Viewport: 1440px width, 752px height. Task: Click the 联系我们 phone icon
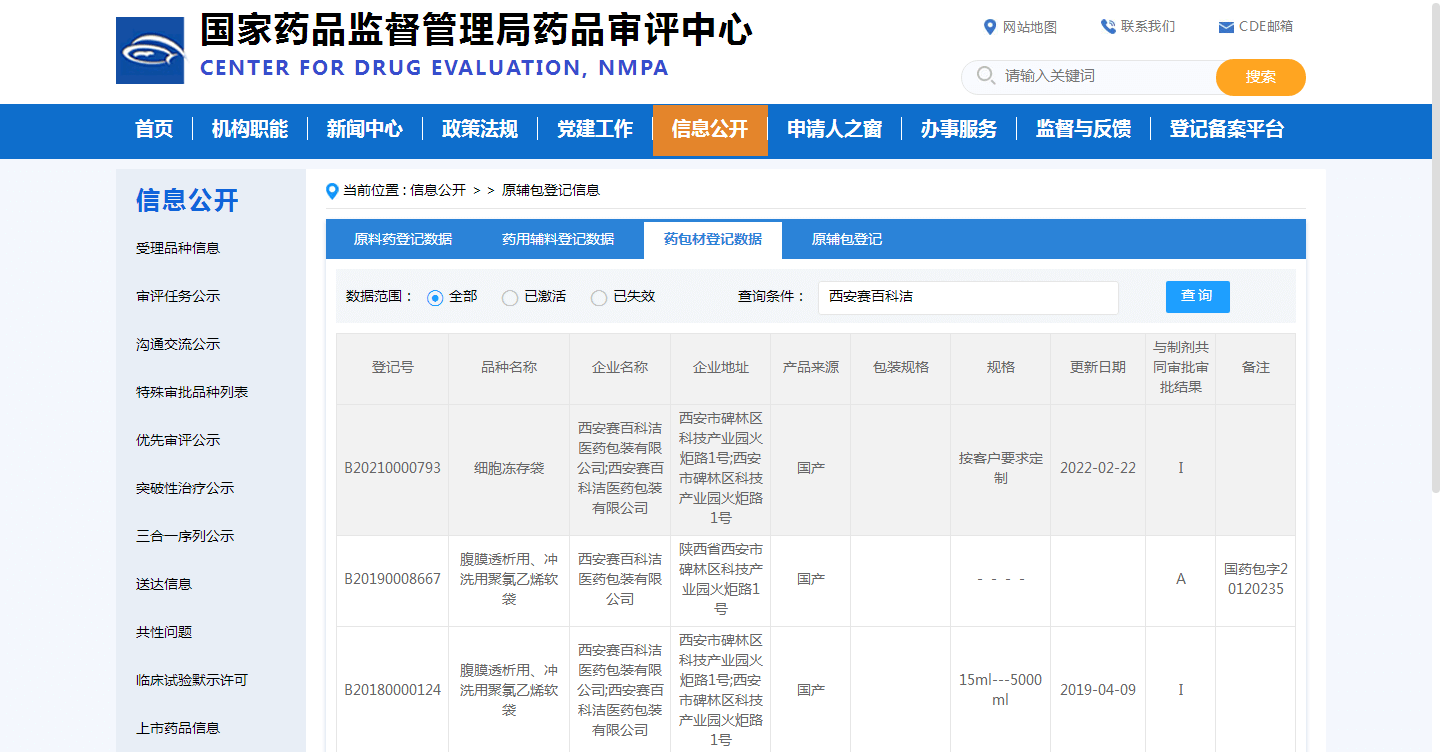[1108, 27]
